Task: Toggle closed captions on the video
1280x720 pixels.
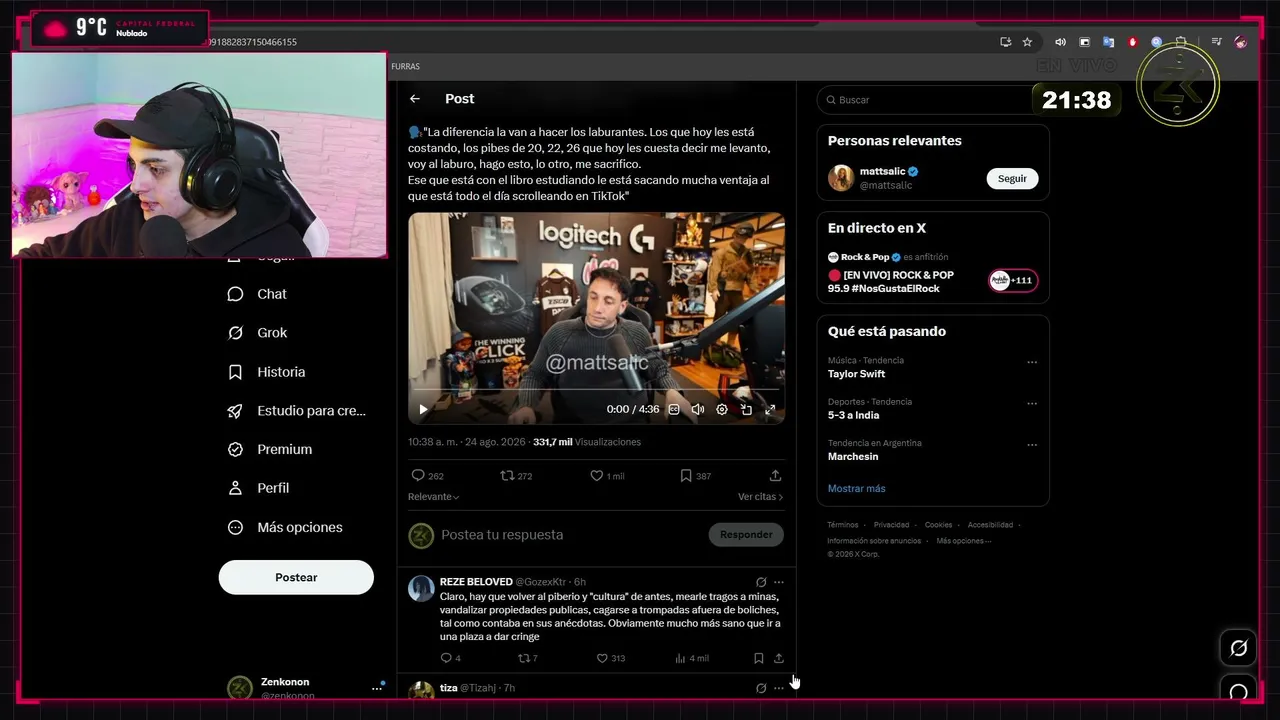Action: [x=674, y=409]
